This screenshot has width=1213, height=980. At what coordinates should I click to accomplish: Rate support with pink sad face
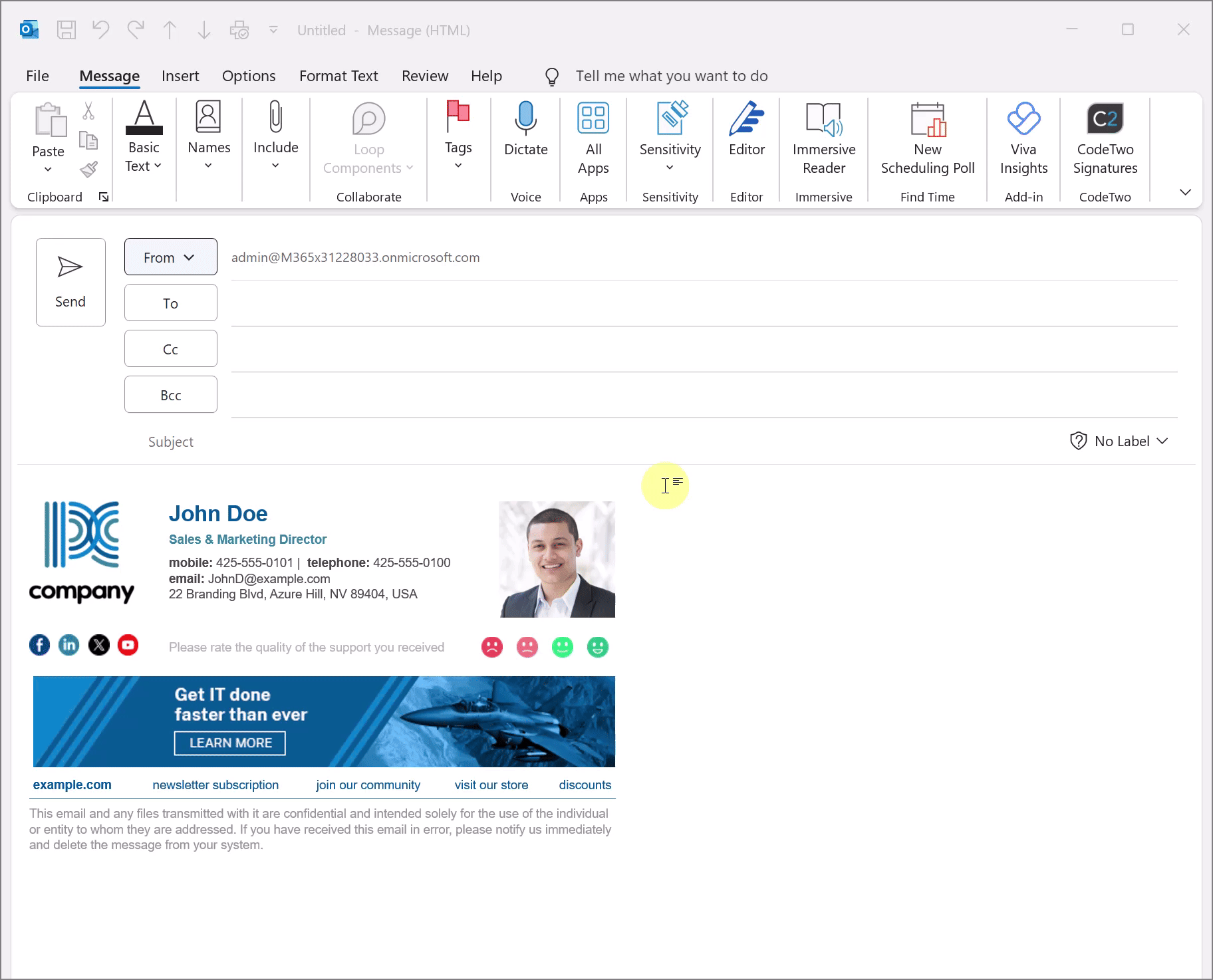(x=527, y=647)
